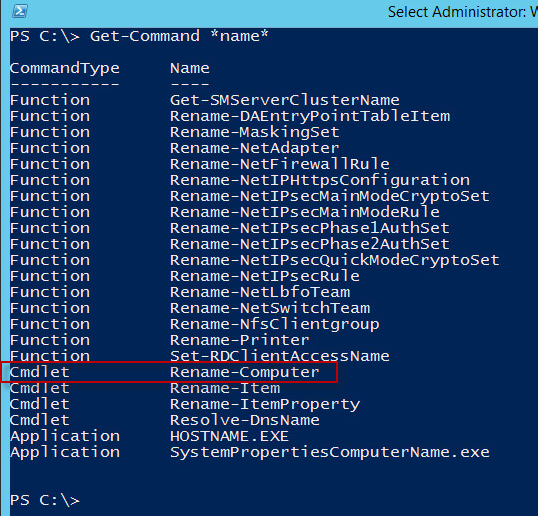This screenshot has width=538, height=516.
Task: Click the PowerShell icon in title bar
Action: tap(20, 11)
